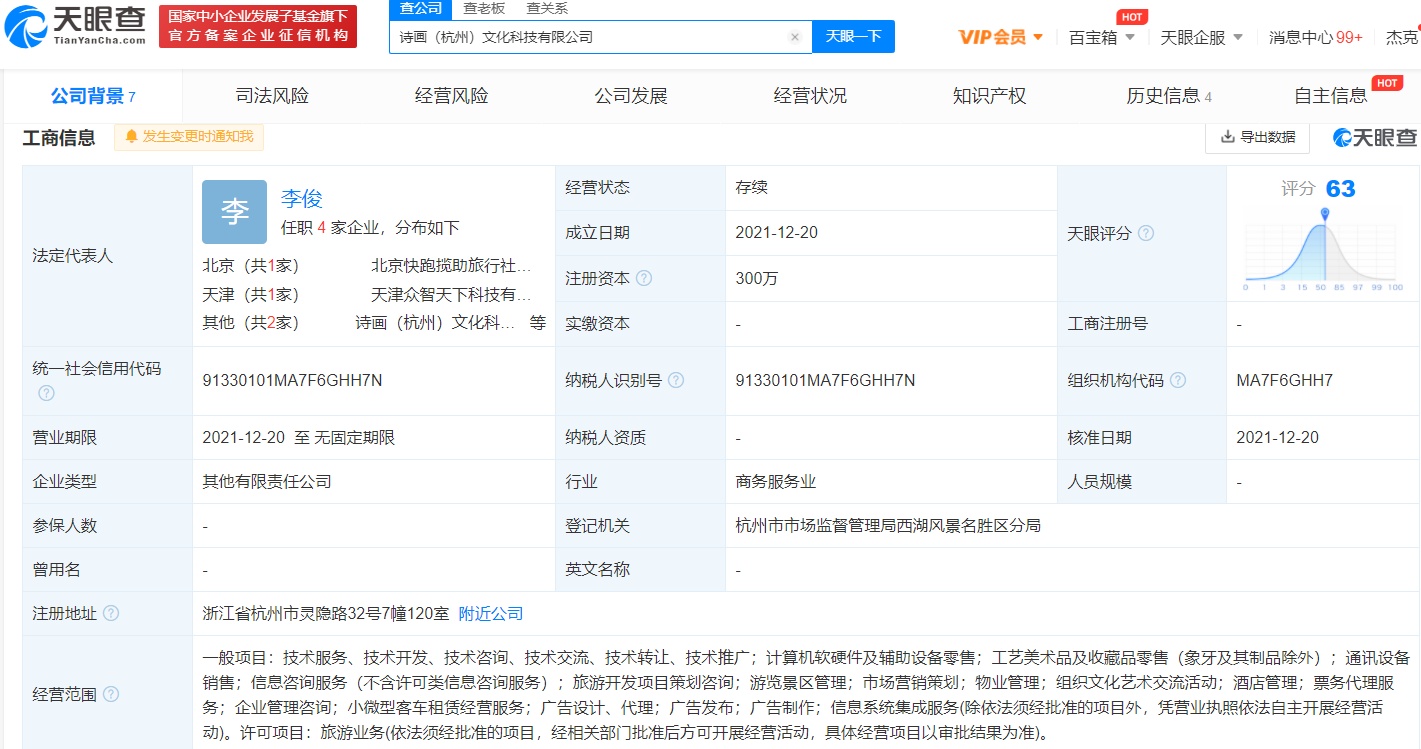The image size is (1421, 749).
Task: Click the 官方备案企业征信机构 red banner
Action: [258, 26]
